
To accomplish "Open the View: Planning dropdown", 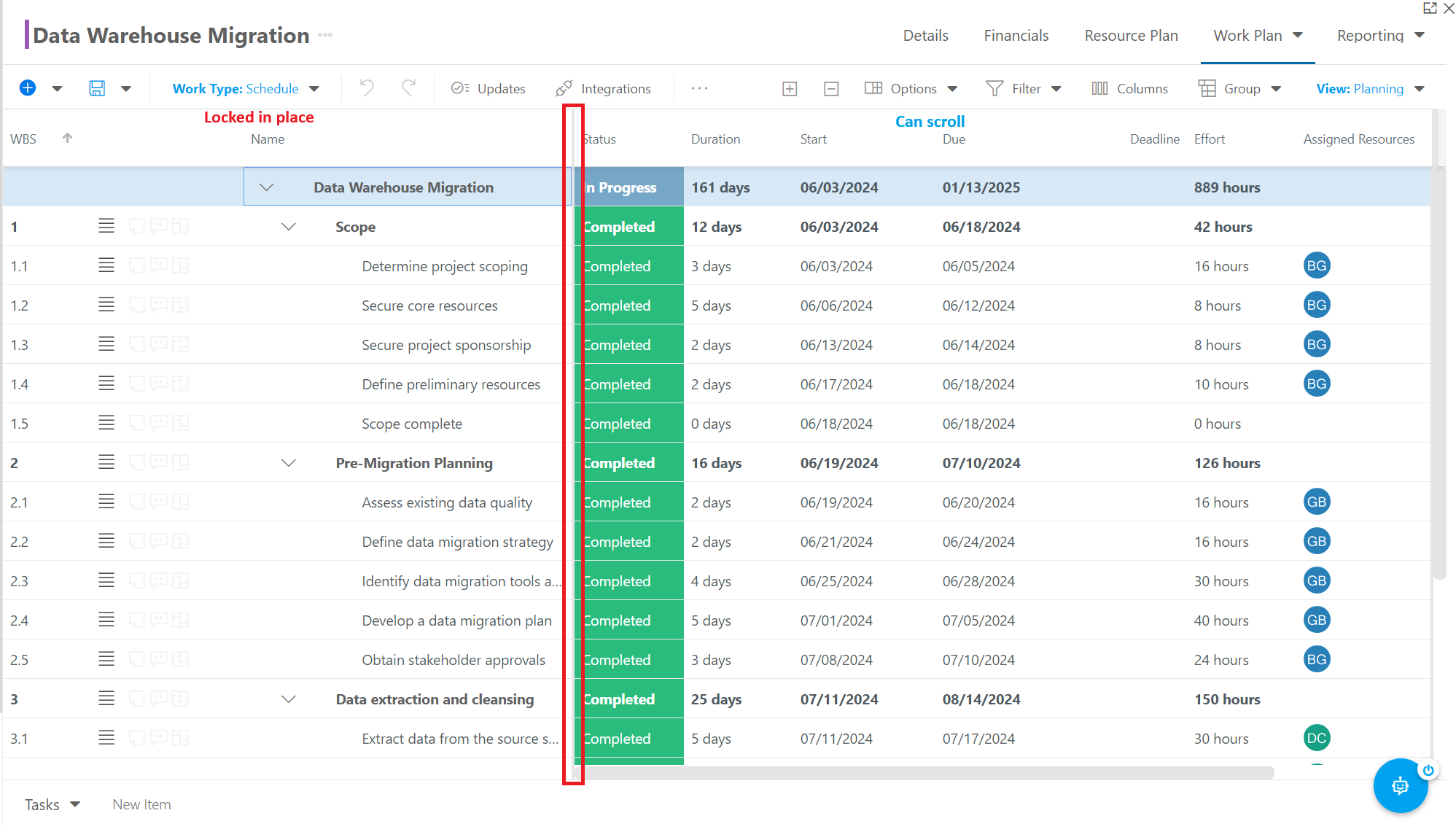I will tap(1370, 88).
